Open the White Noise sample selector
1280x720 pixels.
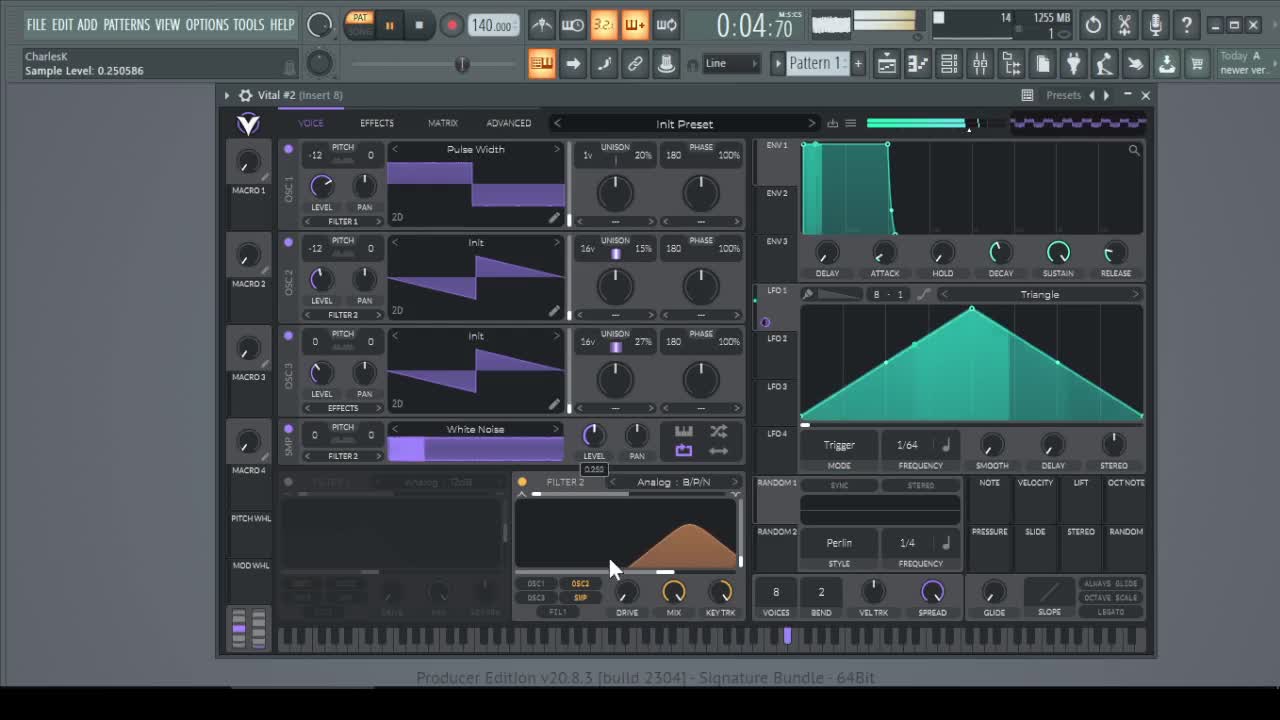point(476,430)
